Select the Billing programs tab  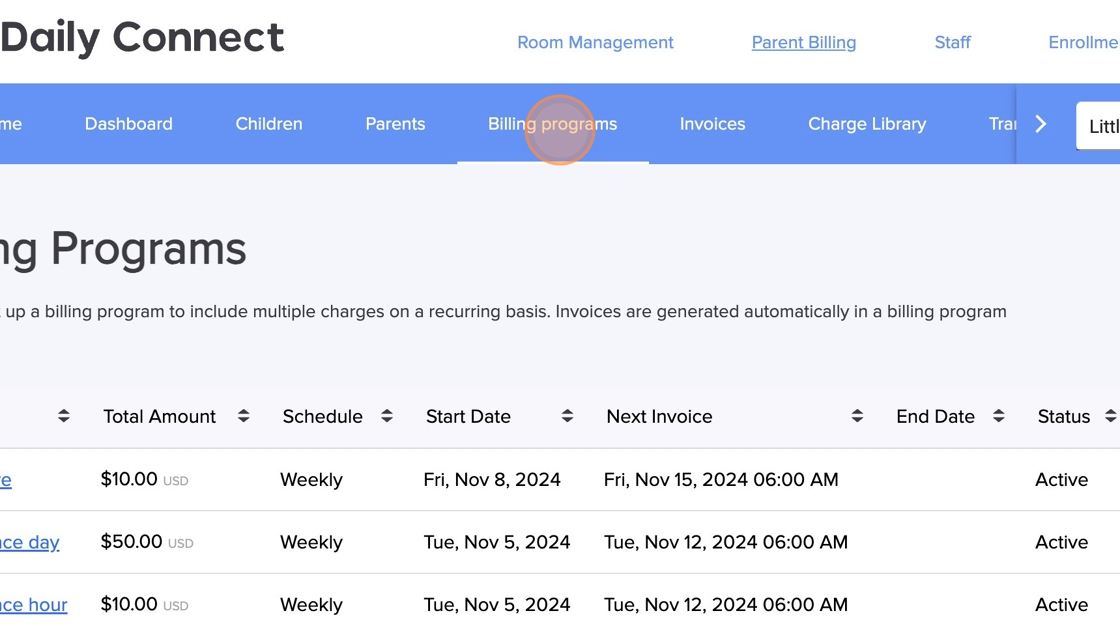pyautogui.click(x=552, y=124)
